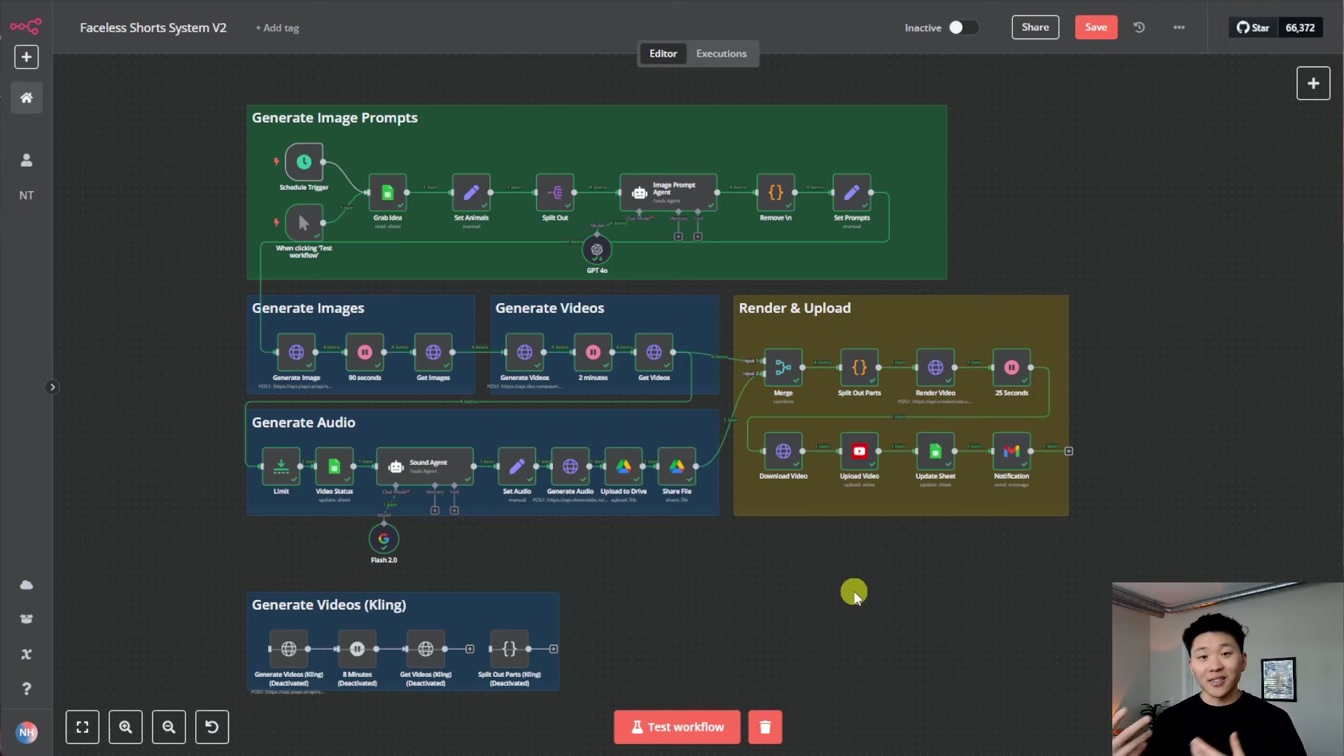This screenshot has width=1344, height=756.
Task: Open the personal user section in the sidebar
Action: 26,160
